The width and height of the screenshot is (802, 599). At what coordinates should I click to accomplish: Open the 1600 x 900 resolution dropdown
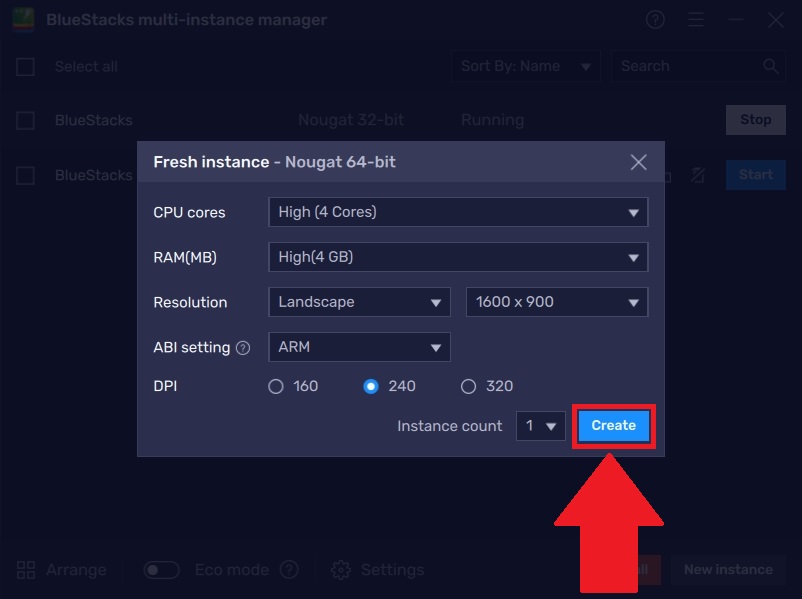coord(556,302)
